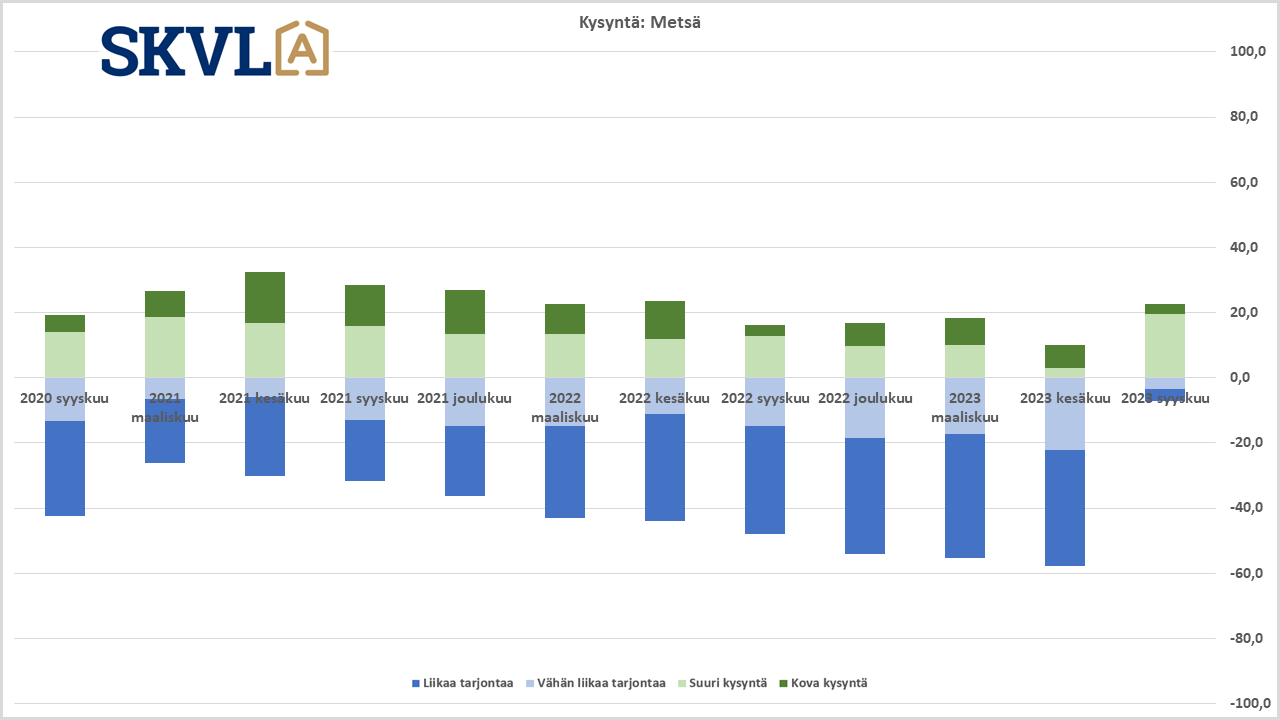1280x720 pixels.
Task: Select the chart title Kysyntä: Metsä
Action: [640, 22]
